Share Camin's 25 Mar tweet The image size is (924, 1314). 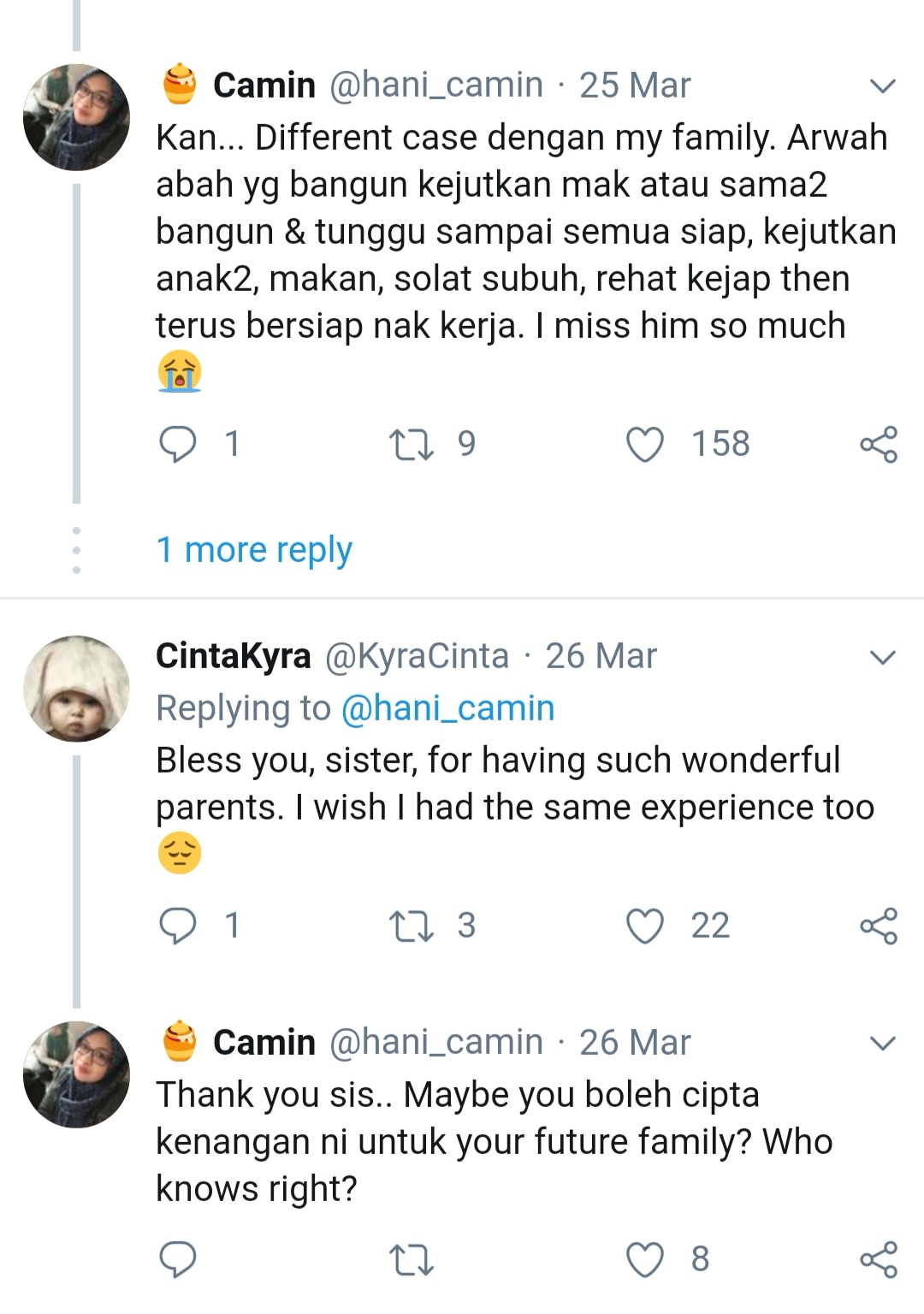click(879, 445)
